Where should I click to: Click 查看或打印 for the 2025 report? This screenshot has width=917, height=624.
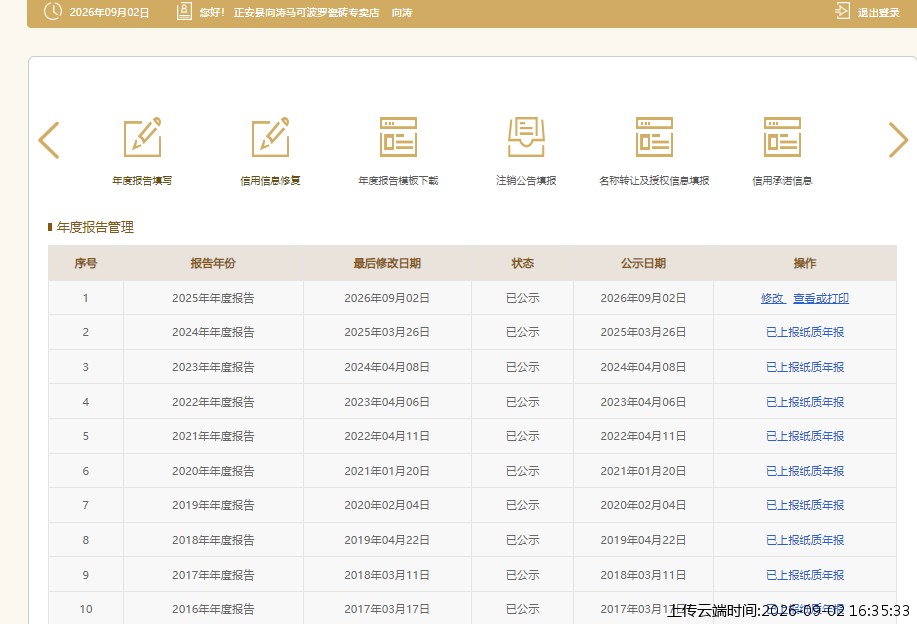coord(821,298)
